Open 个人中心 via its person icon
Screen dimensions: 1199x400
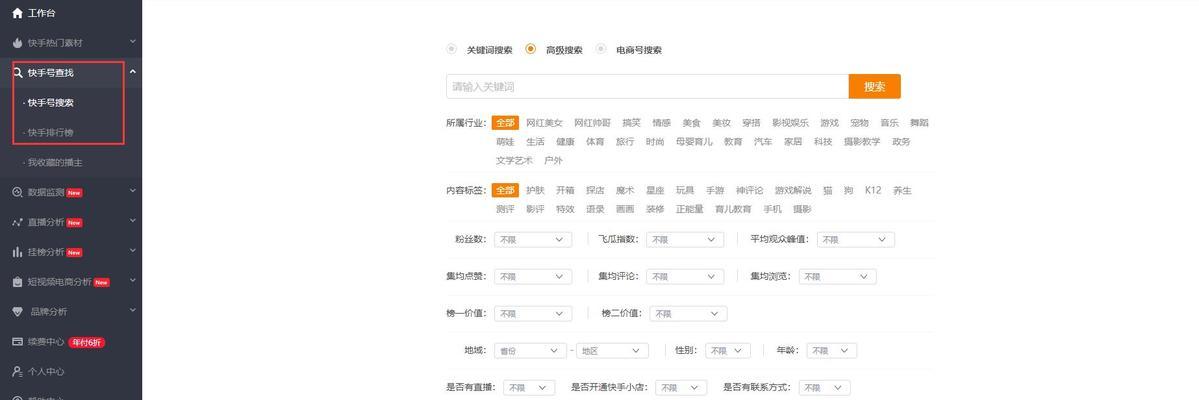(x=18, y=372)
